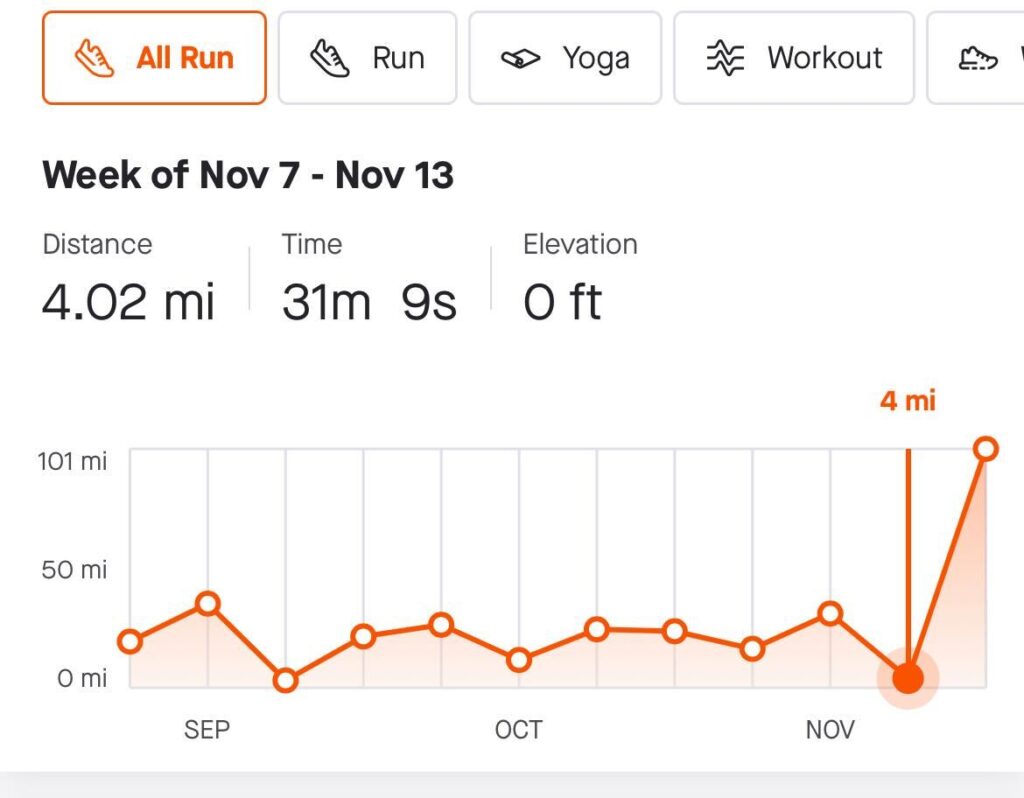Click the orange "4 mi" tooltip label
The width and height of the screenshot is (1024, 798).
coord(907,401)
